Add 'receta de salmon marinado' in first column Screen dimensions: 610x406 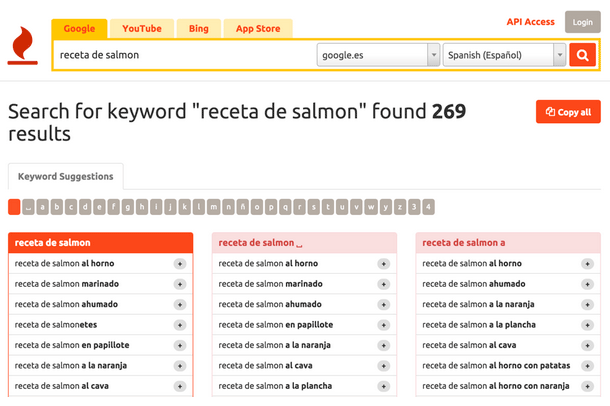[180, 284]
